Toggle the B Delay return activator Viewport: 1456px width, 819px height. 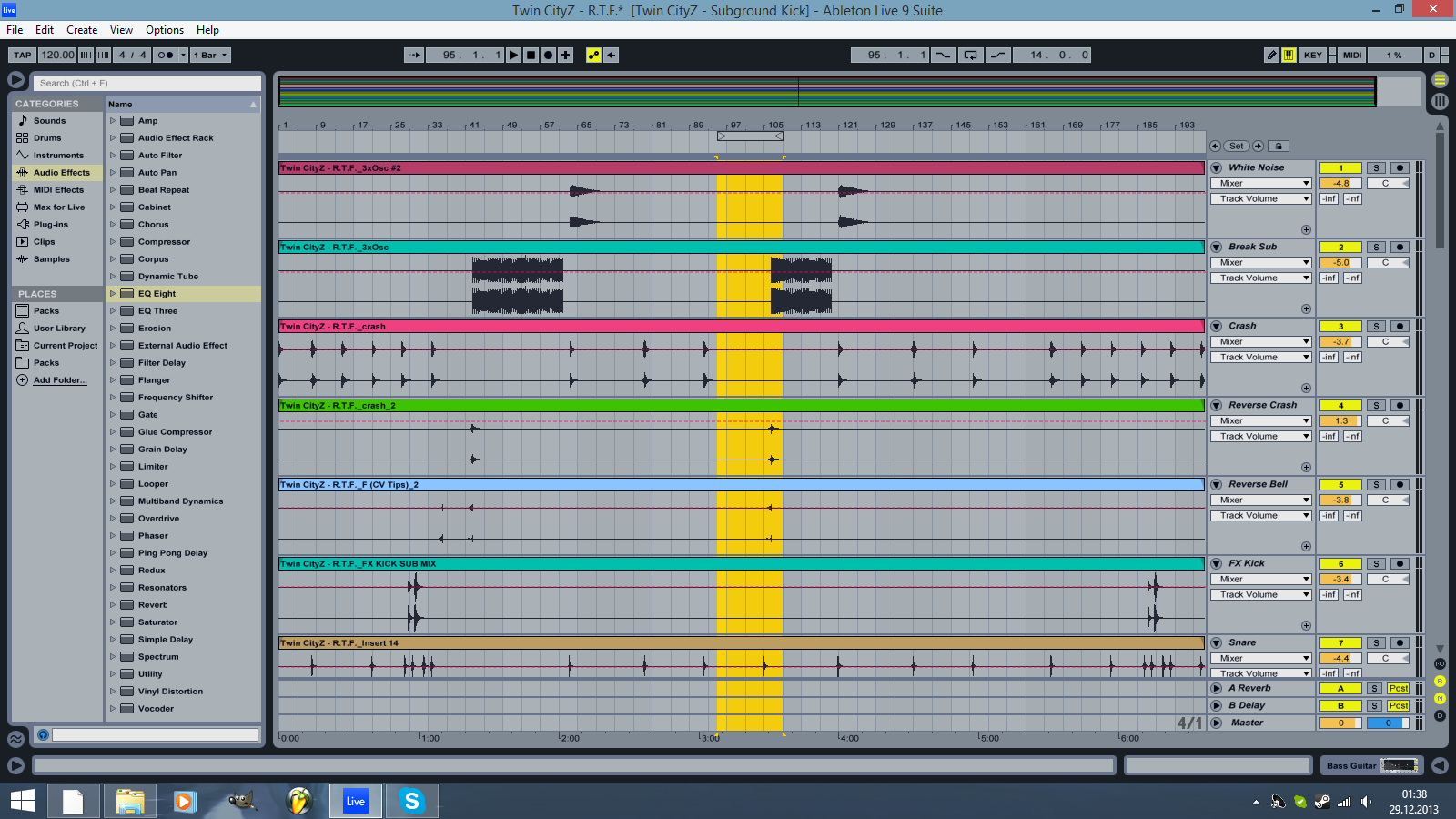coord(1340,706)
